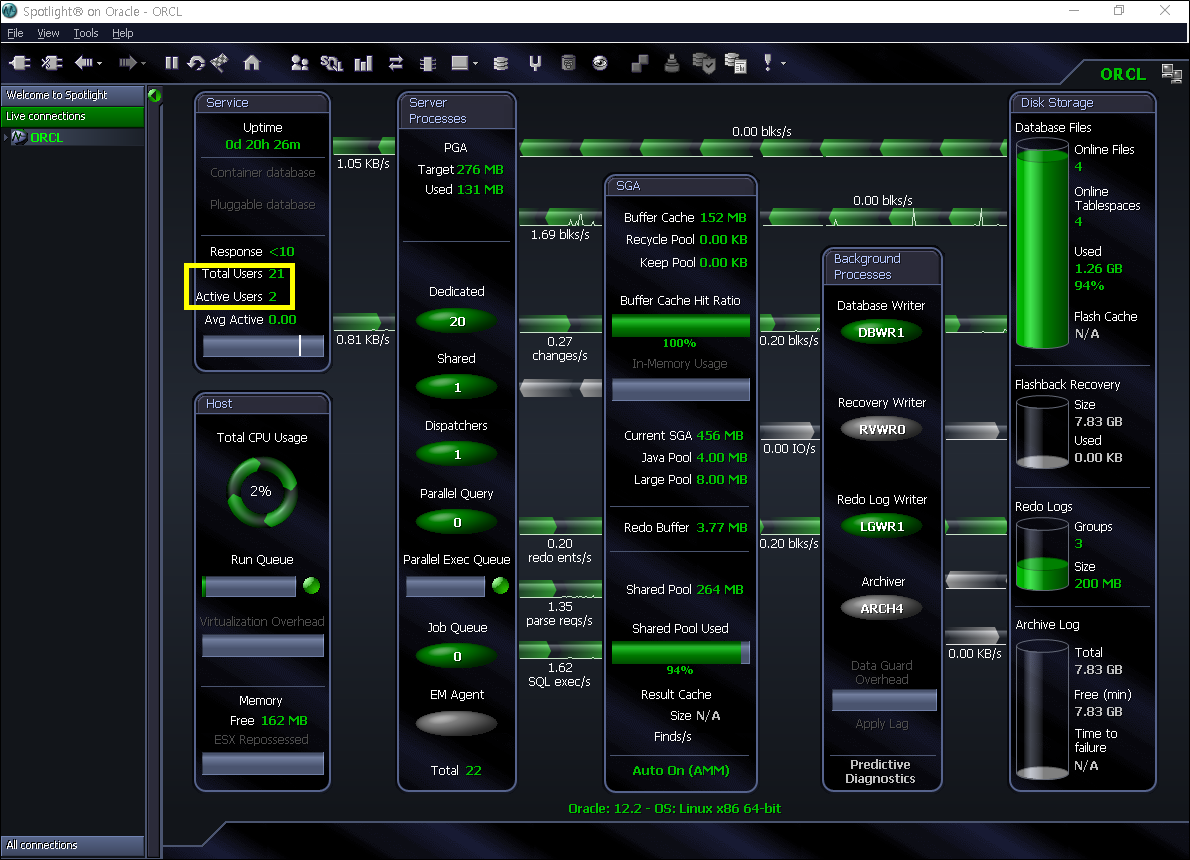Image resolution: width=1190 pixels, height=860 pixels.
Task: Click the Job Queue button showing 0
Action: 457,657
